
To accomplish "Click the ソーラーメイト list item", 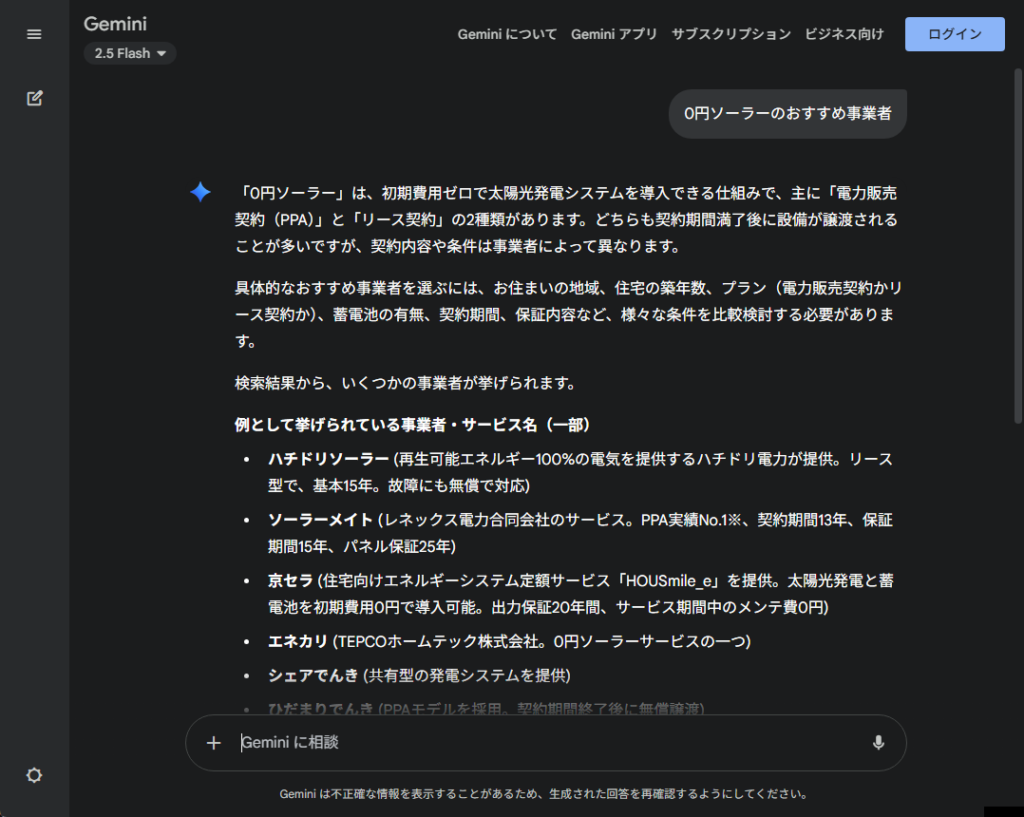I will point(320,520).
